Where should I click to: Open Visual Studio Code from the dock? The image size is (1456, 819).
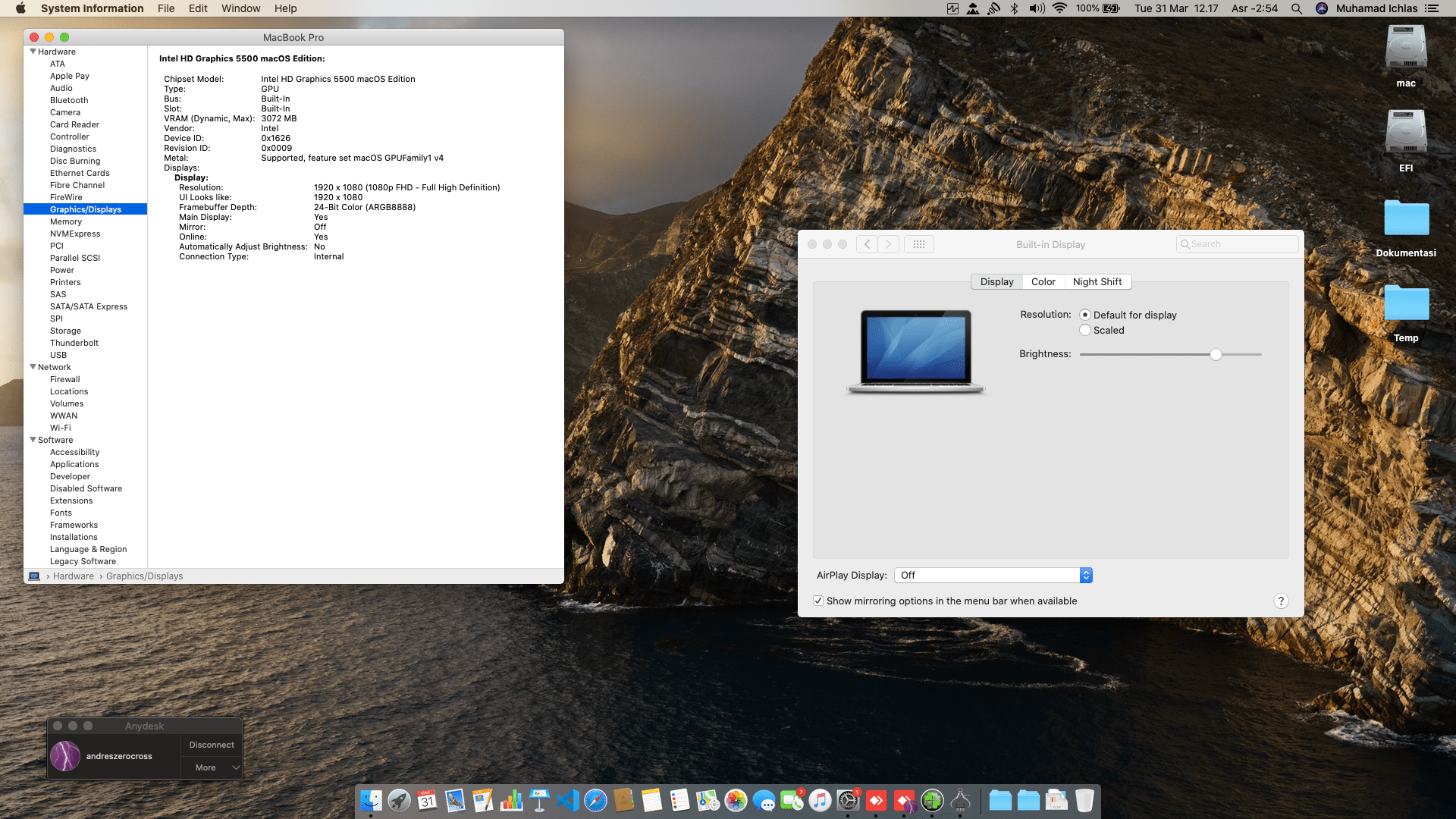pos(567,801)
